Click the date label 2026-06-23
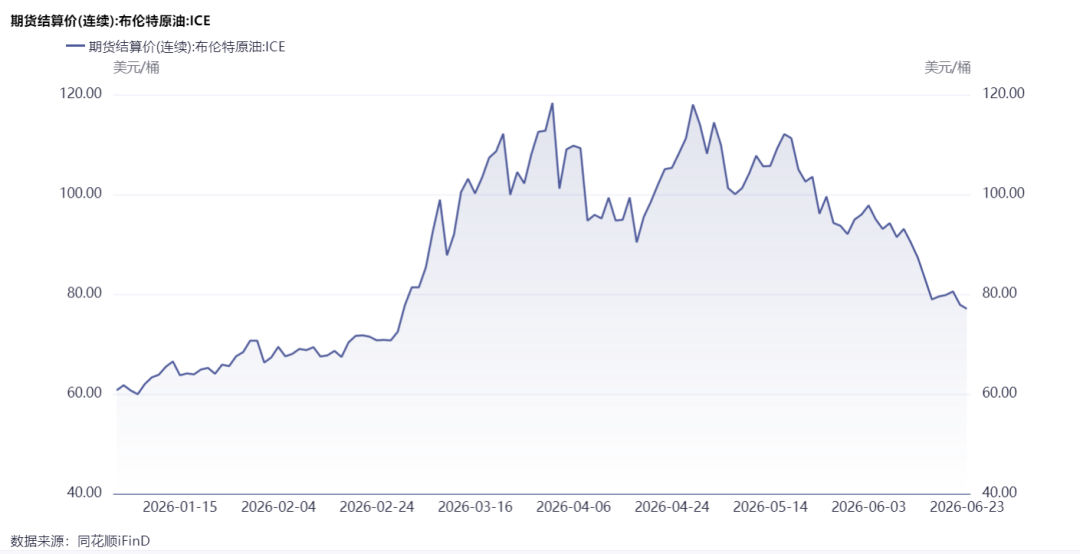 coord(968,508)
